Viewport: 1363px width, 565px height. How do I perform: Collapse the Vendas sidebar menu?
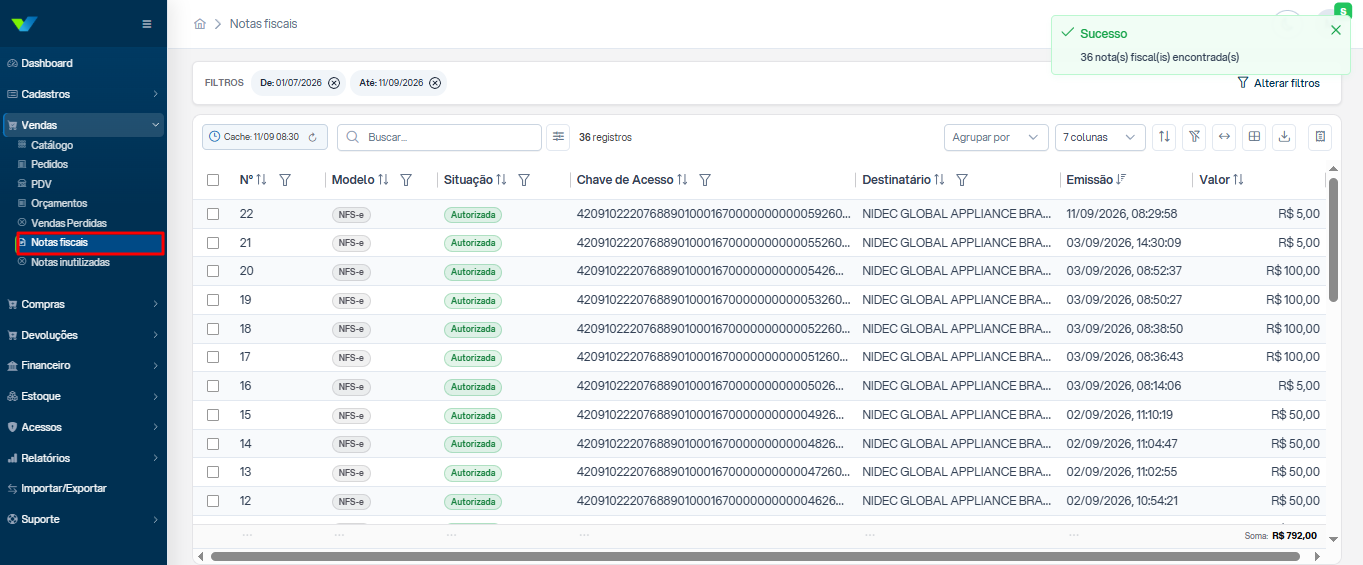tap(83, 125)
